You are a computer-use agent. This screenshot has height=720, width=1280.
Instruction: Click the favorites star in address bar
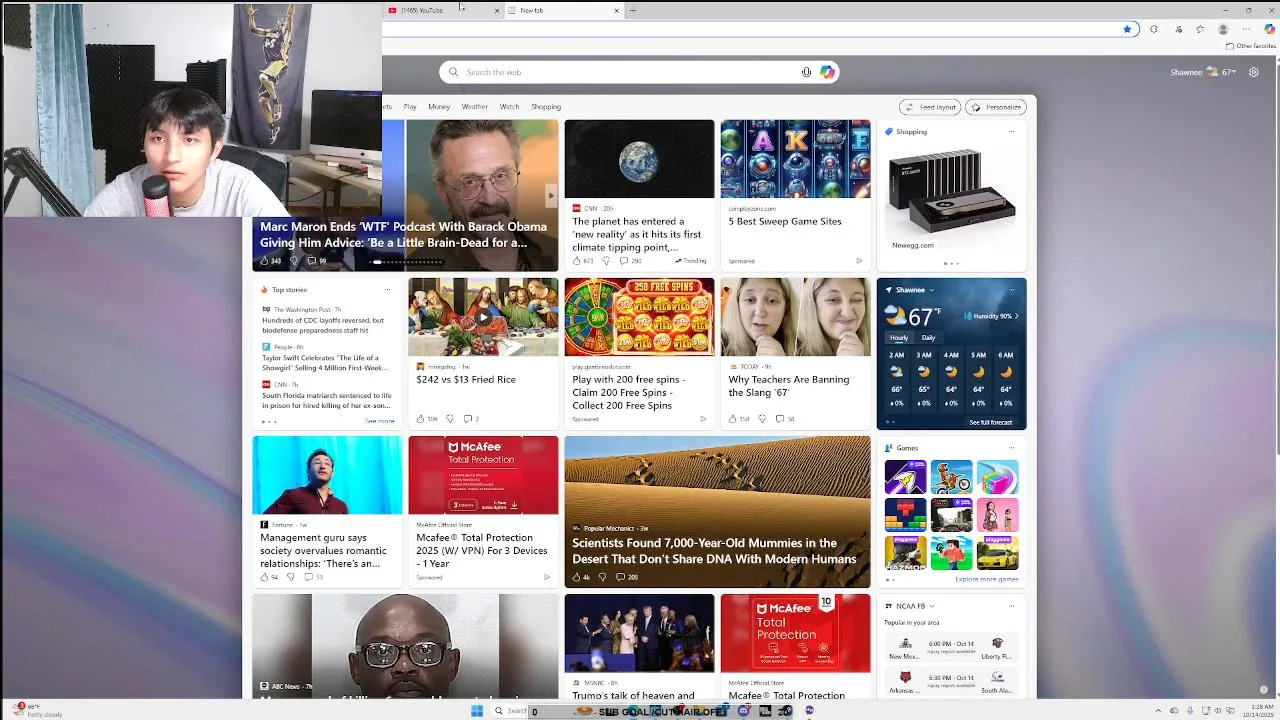[x=1127, y=29]
